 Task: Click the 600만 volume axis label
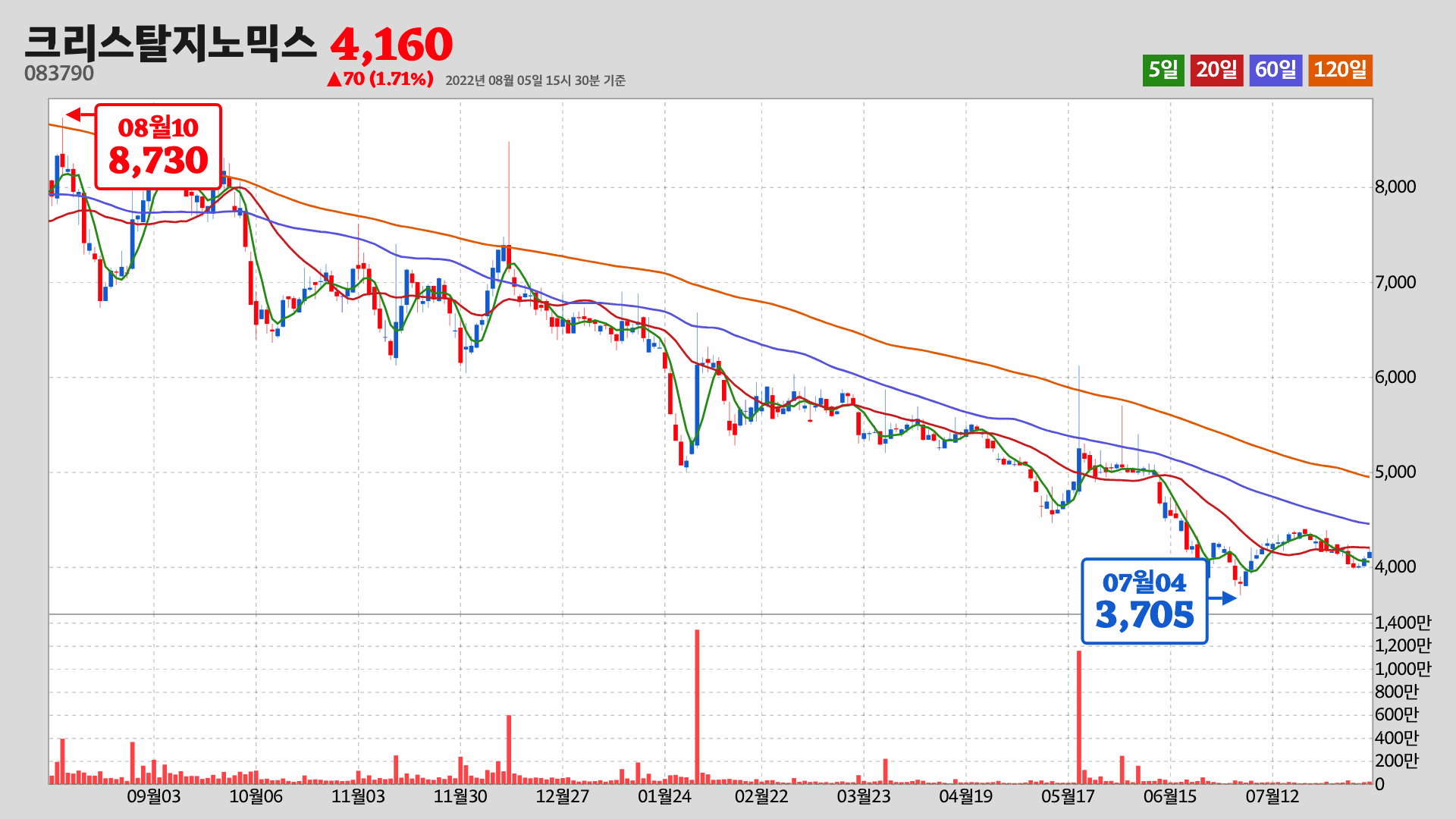(x=1397, y=715)
